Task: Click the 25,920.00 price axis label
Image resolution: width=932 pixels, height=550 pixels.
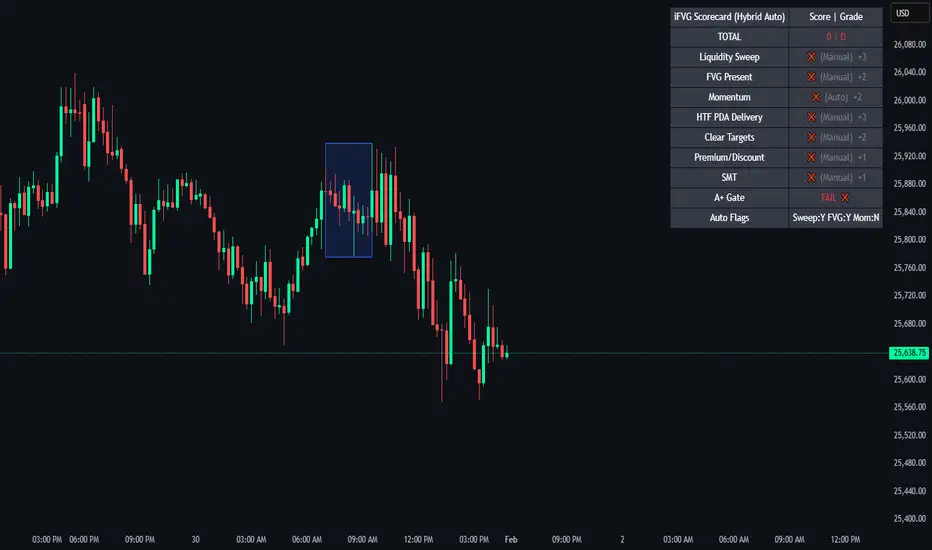Action: click(909, 156)
